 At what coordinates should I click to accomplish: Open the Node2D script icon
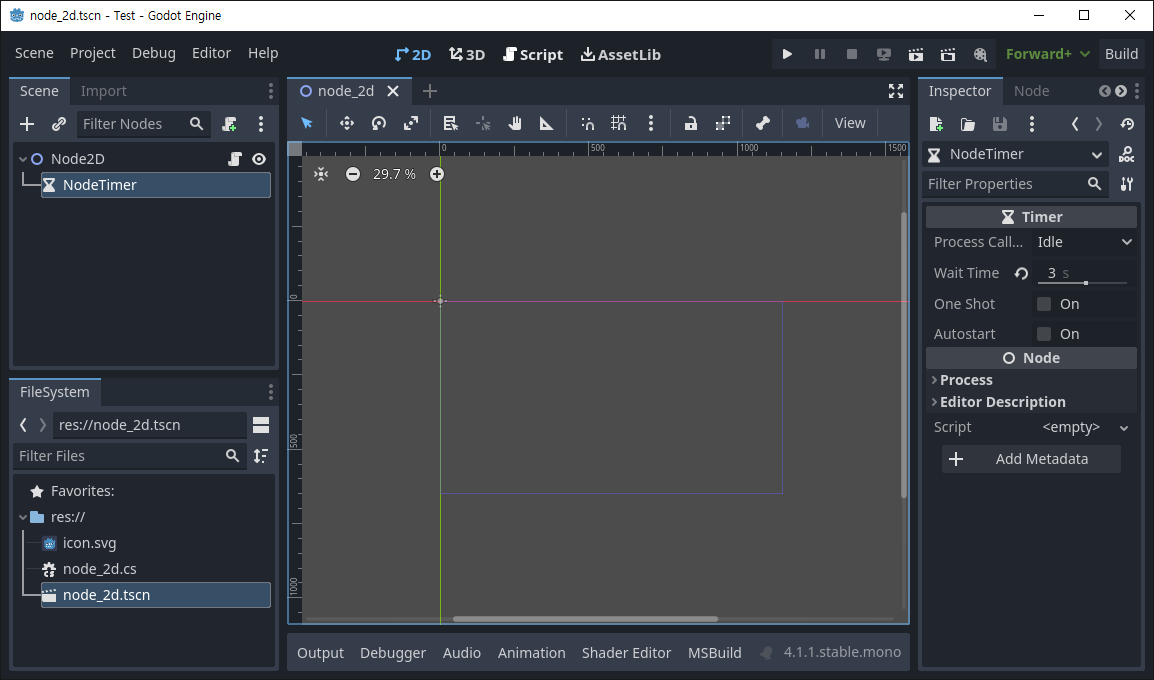point(235,159)
